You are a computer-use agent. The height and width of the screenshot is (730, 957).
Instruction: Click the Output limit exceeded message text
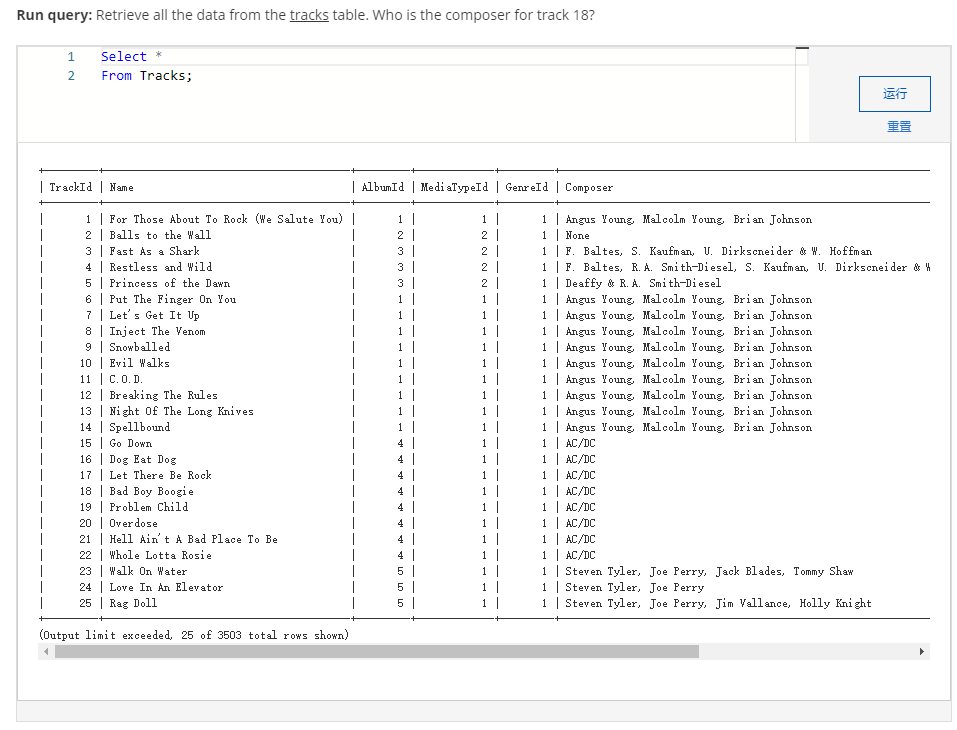[x=194, y=634]
